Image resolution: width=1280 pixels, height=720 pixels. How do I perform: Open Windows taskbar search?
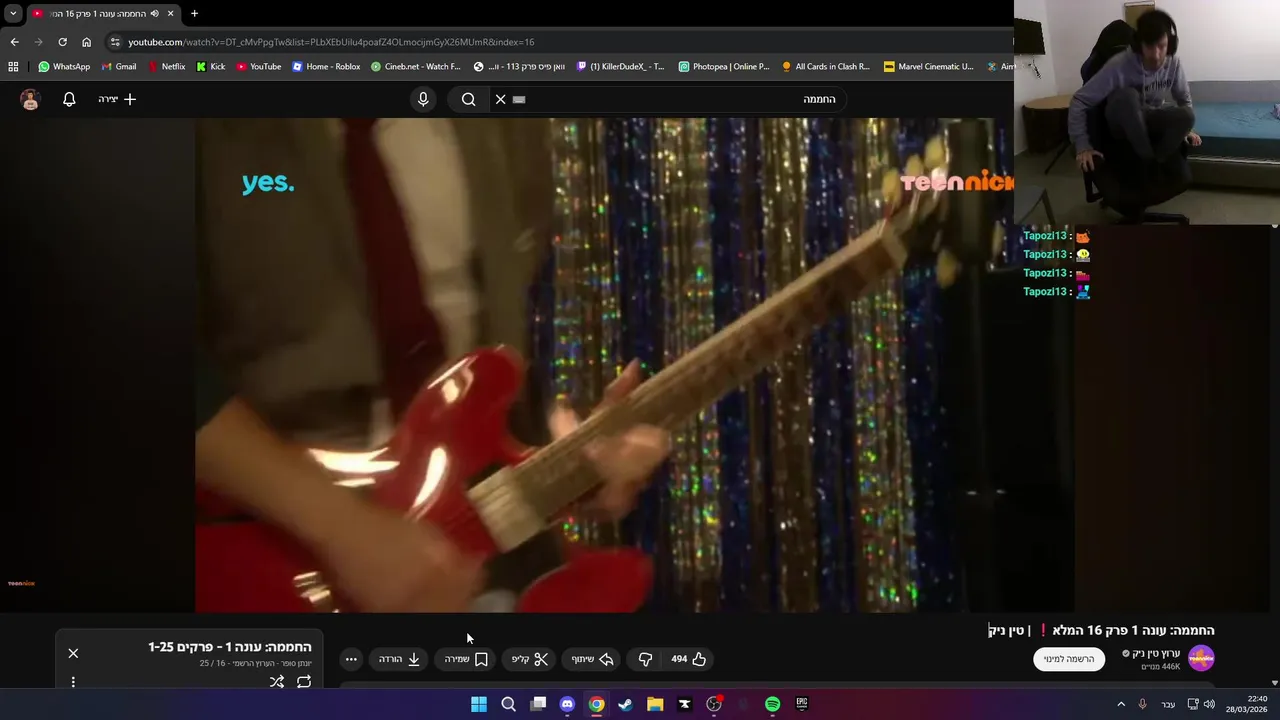(x=508, y=704)
